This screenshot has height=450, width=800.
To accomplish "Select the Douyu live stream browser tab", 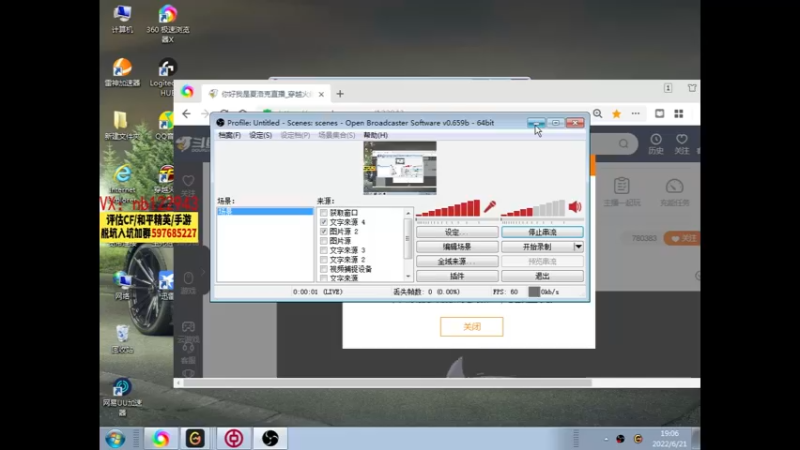I will 266,94.
